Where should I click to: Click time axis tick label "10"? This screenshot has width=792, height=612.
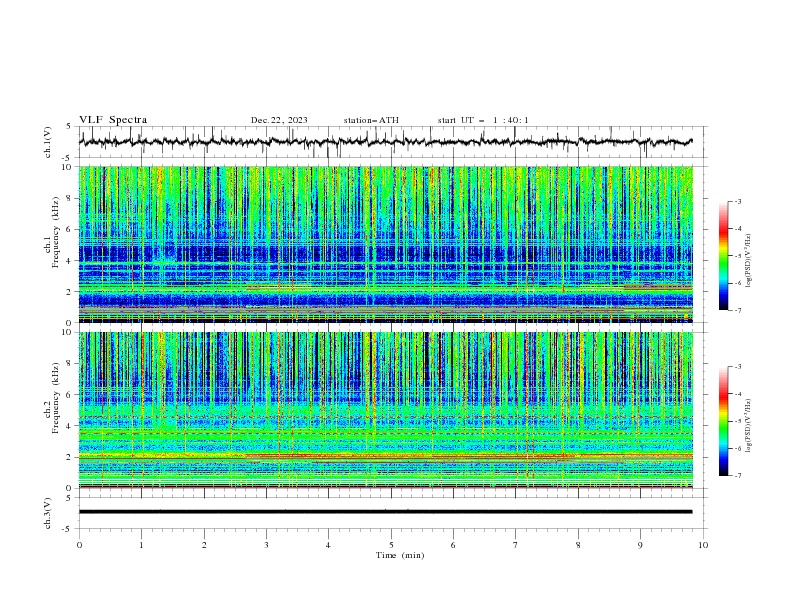[703, 545]
